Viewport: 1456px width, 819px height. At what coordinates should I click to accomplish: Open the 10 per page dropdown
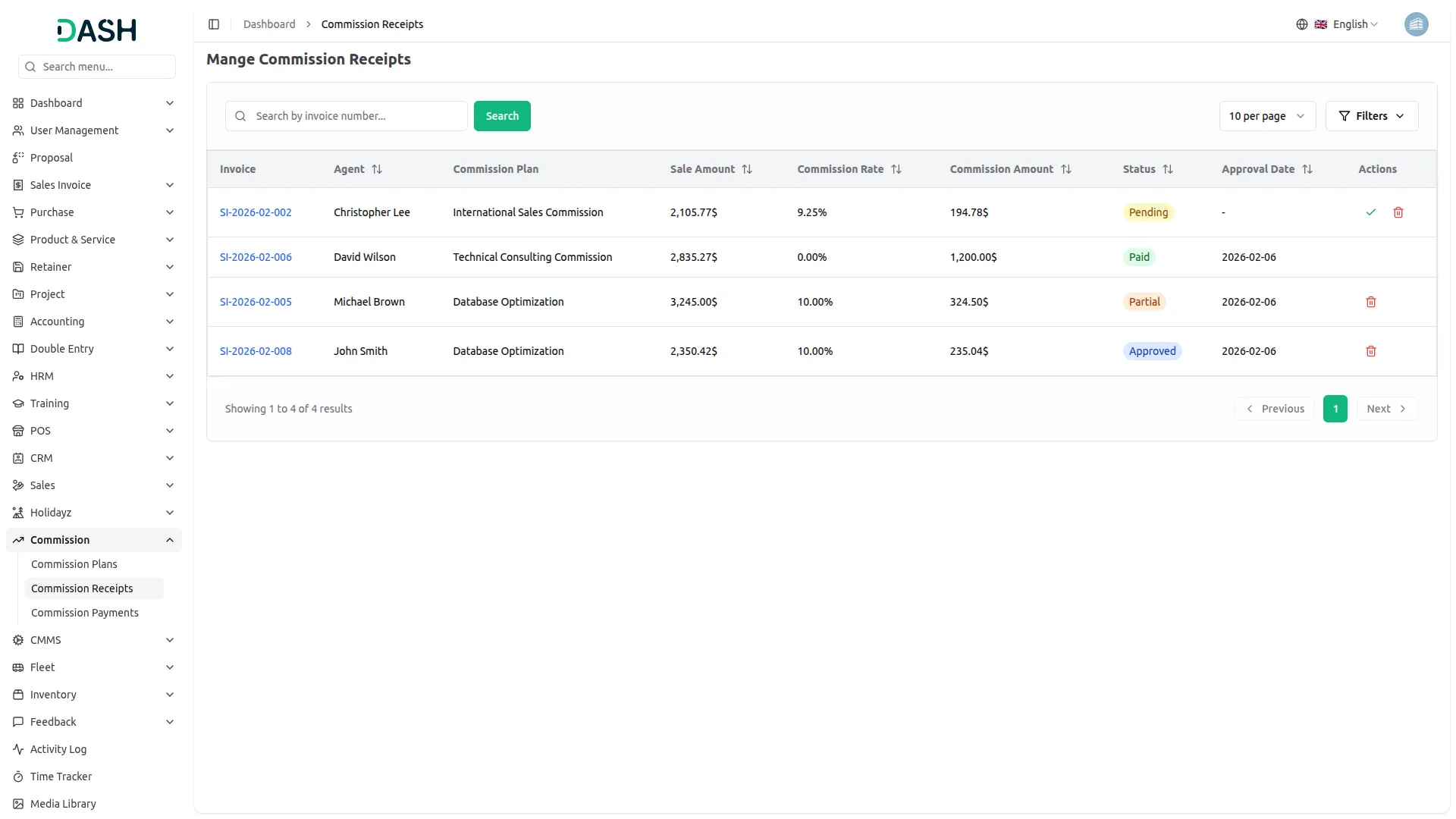1267,116
